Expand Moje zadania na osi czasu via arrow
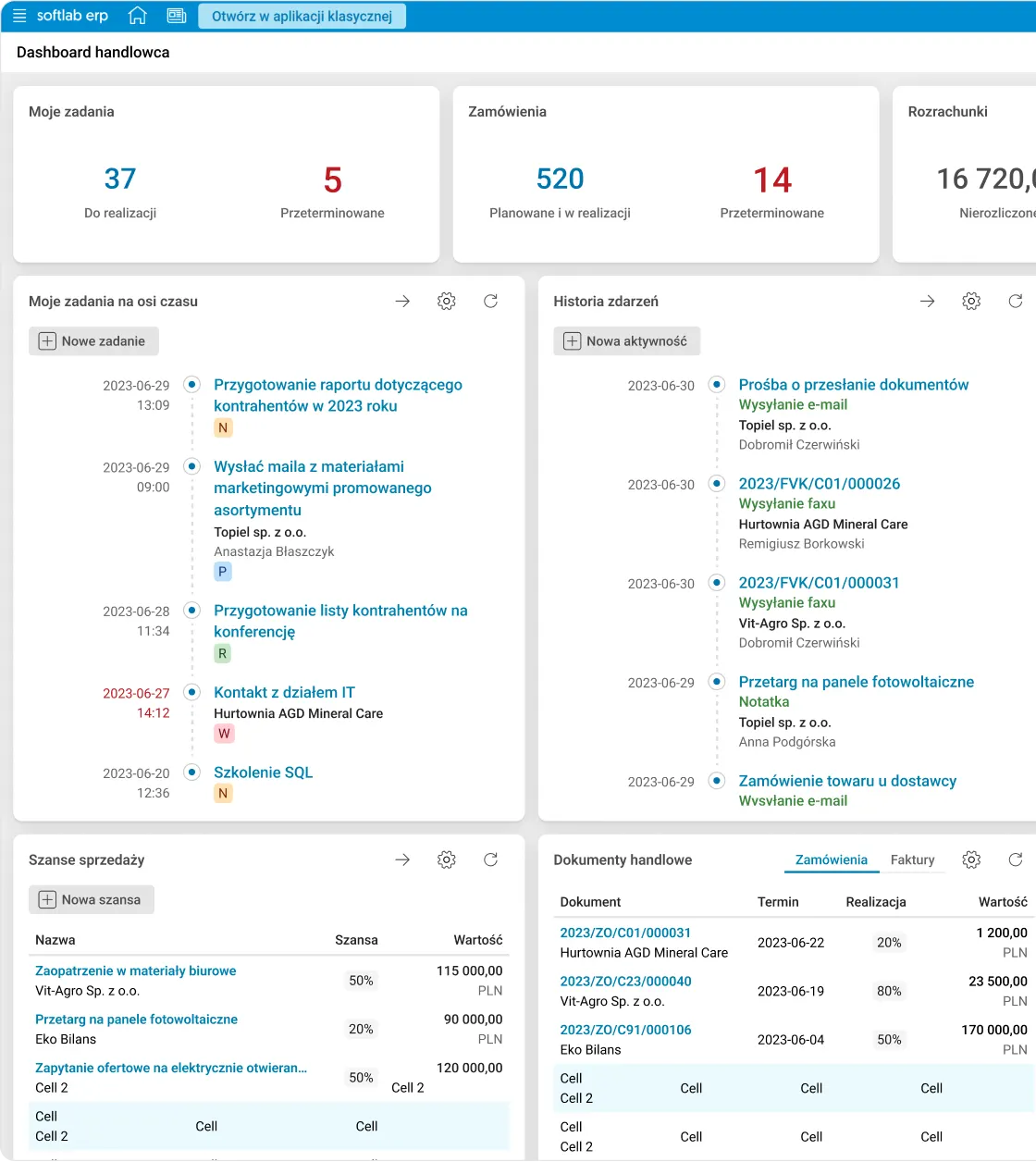1036x1162 pixels. pyautogui.click(x=402, y=302)
